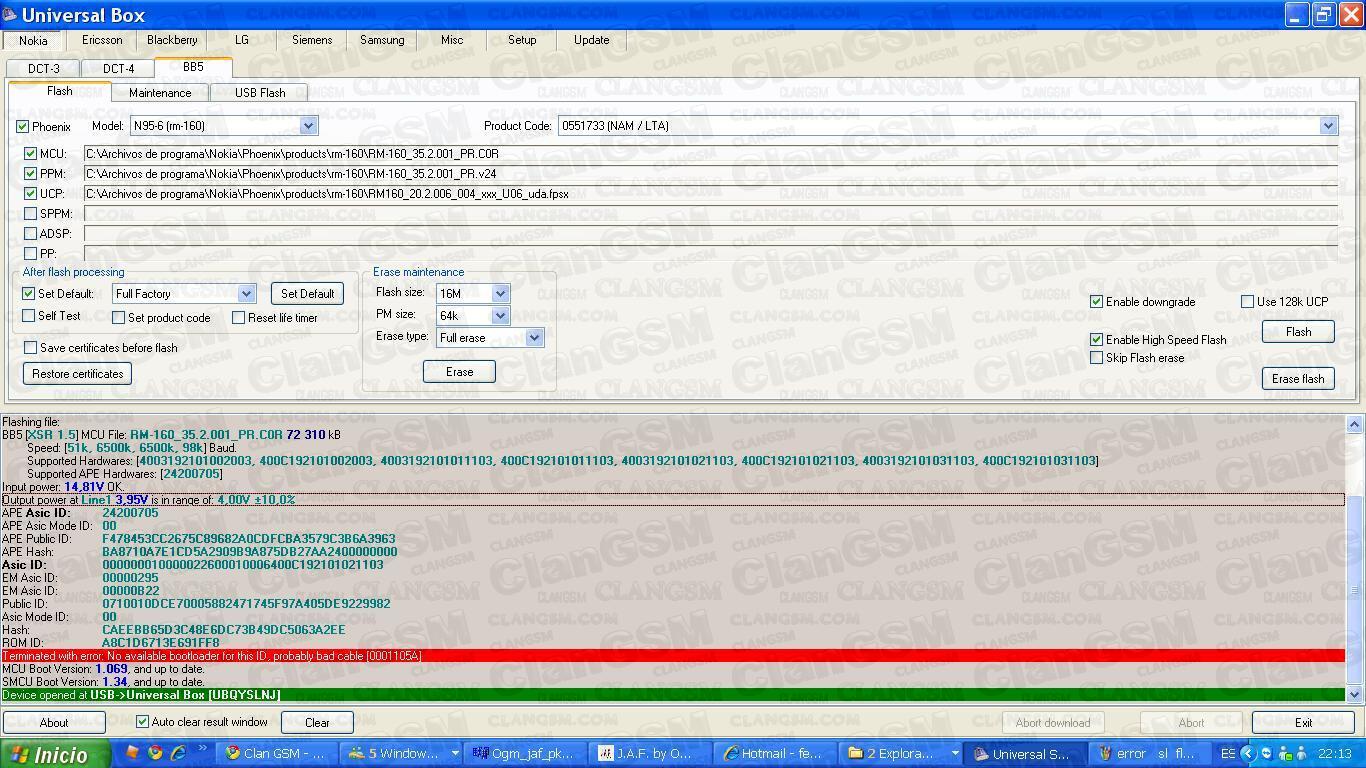Image resolution: width=1366 pixels, height=768 pixels.
Task: Uncheck the UCP file checkbox
Action: 31,194
